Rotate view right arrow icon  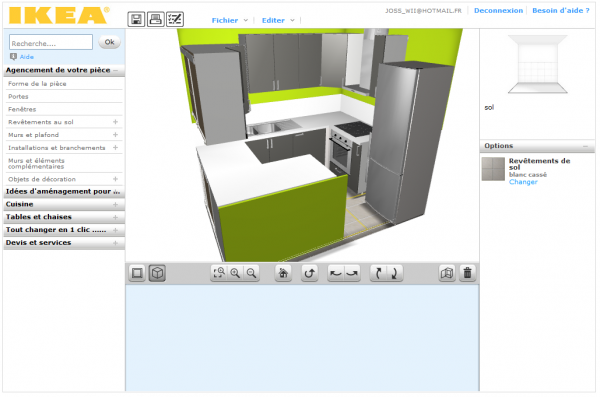tap(352, 273)
